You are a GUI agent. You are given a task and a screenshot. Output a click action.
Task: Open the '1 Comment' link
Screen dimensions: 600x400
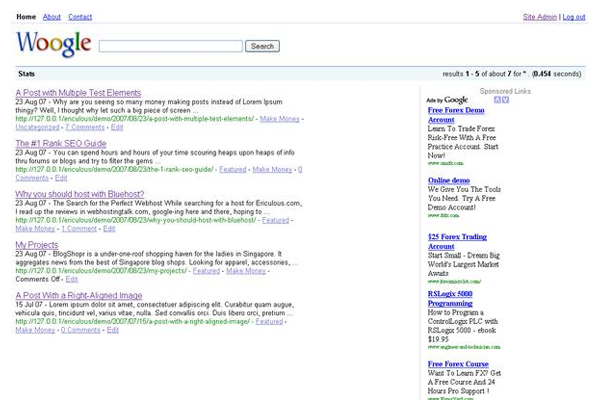tap(79, 229)
